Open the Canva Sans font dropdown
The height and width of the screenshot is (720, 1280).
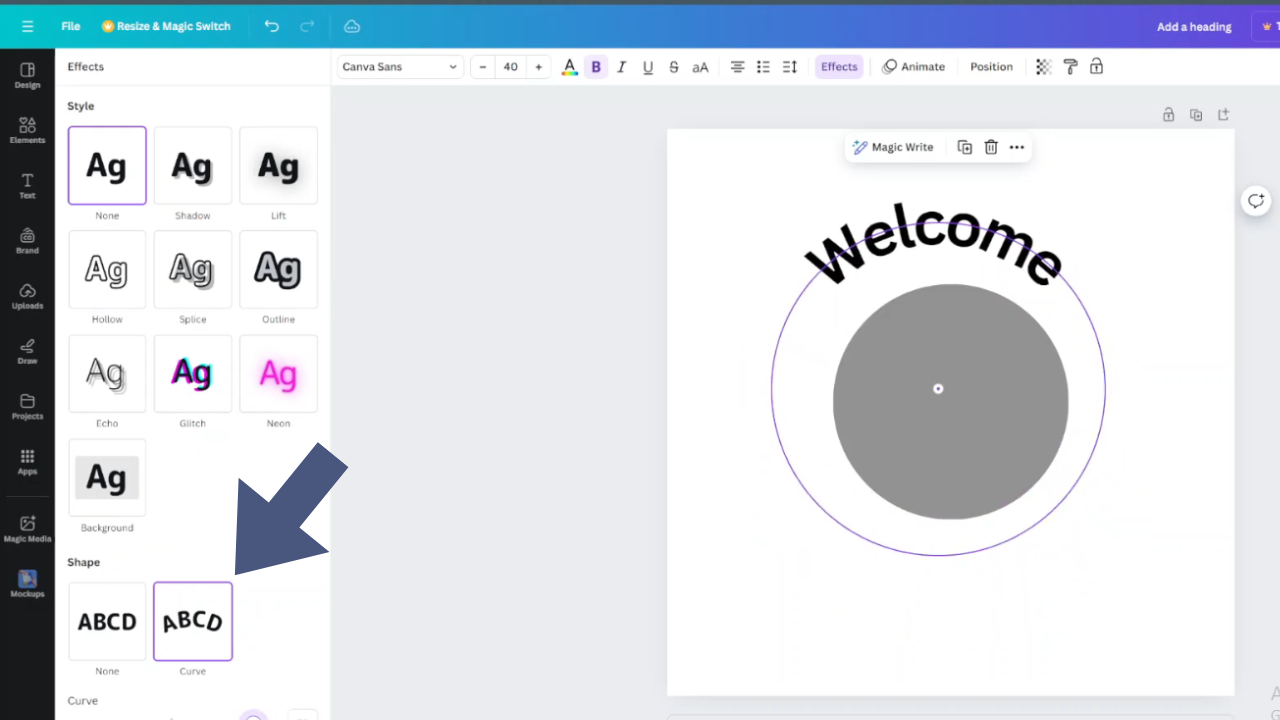coord(399,67)
